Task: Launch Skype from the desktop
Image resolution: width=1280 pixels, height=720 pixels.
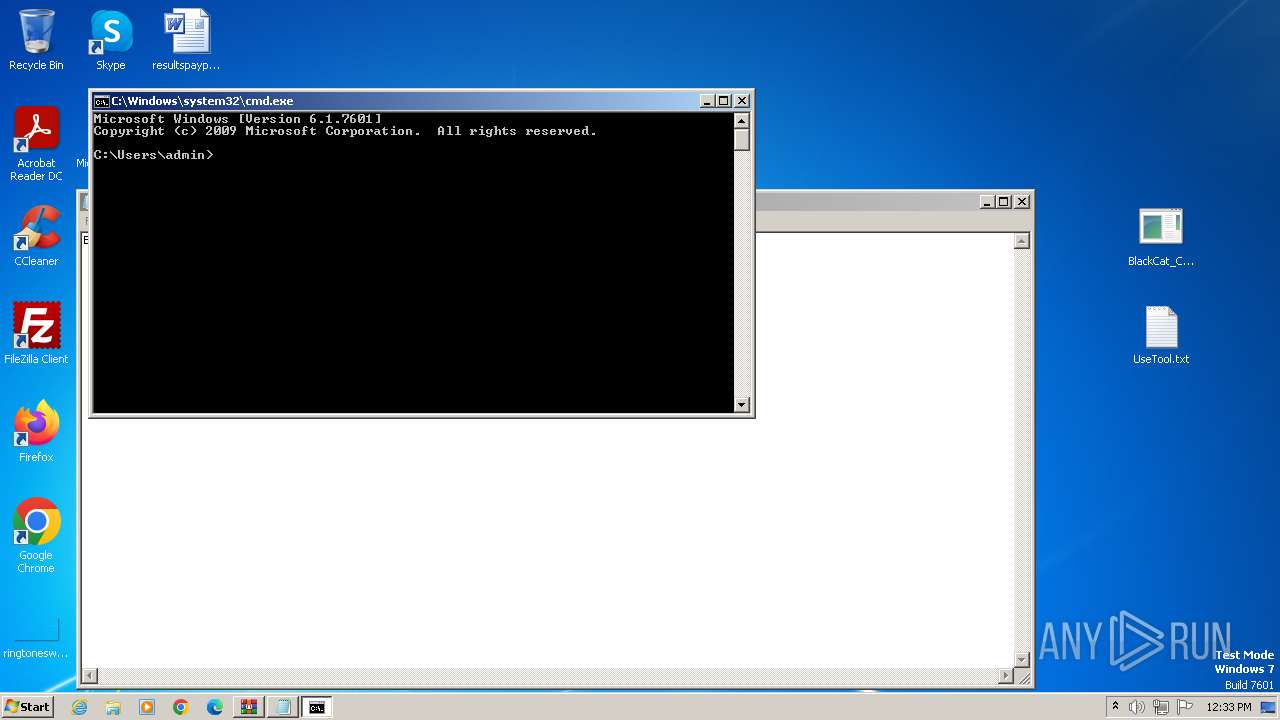Action: 111,40
